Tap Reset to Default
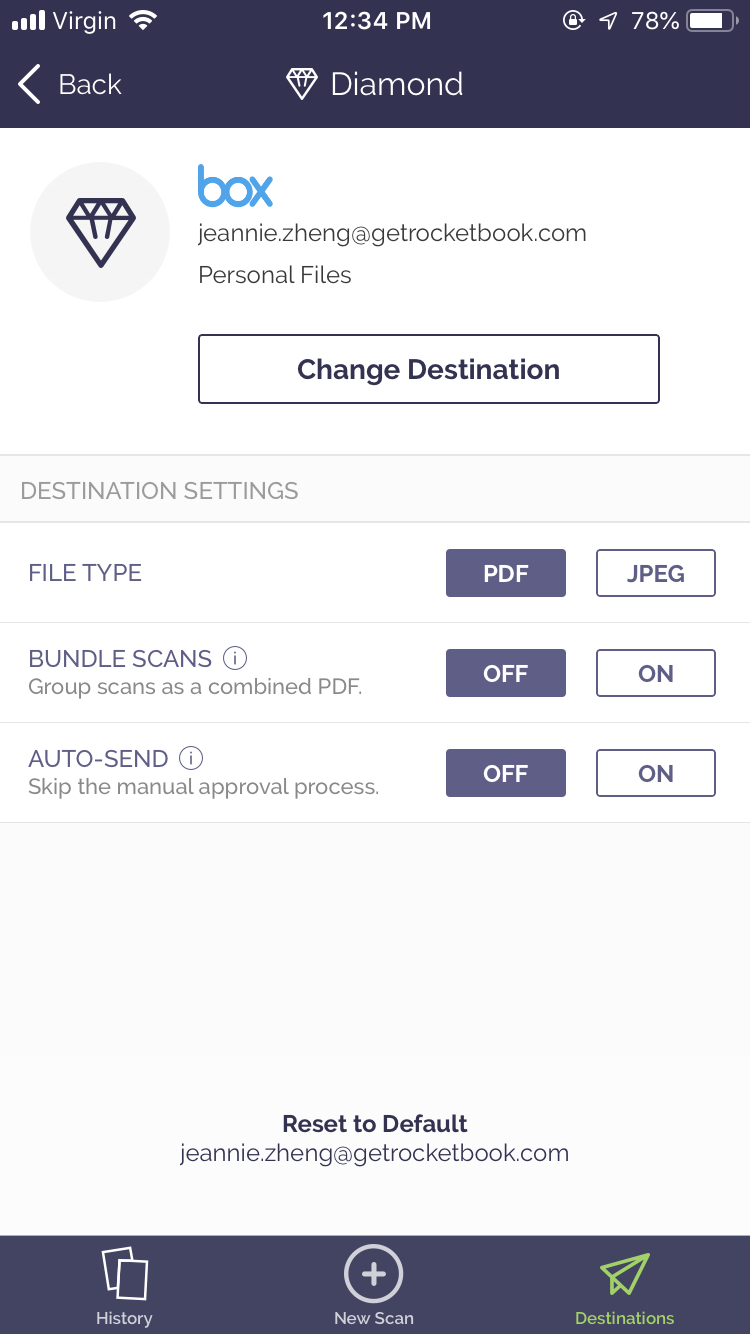 pos(375,1124)
